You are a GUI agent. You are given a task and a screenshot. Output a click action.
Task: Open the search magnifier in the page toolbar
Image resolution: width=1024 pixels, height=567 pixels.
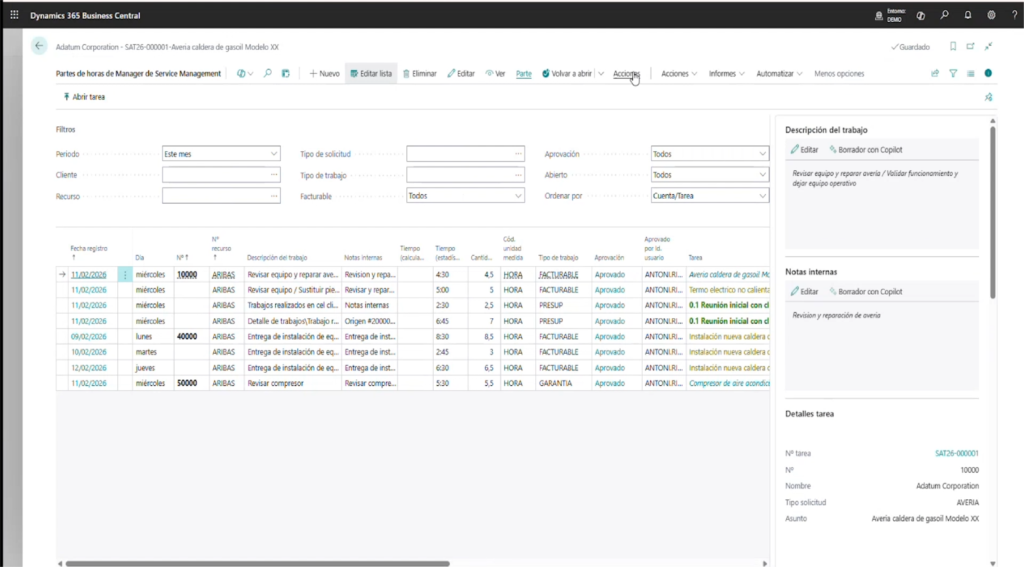(268, 73)
